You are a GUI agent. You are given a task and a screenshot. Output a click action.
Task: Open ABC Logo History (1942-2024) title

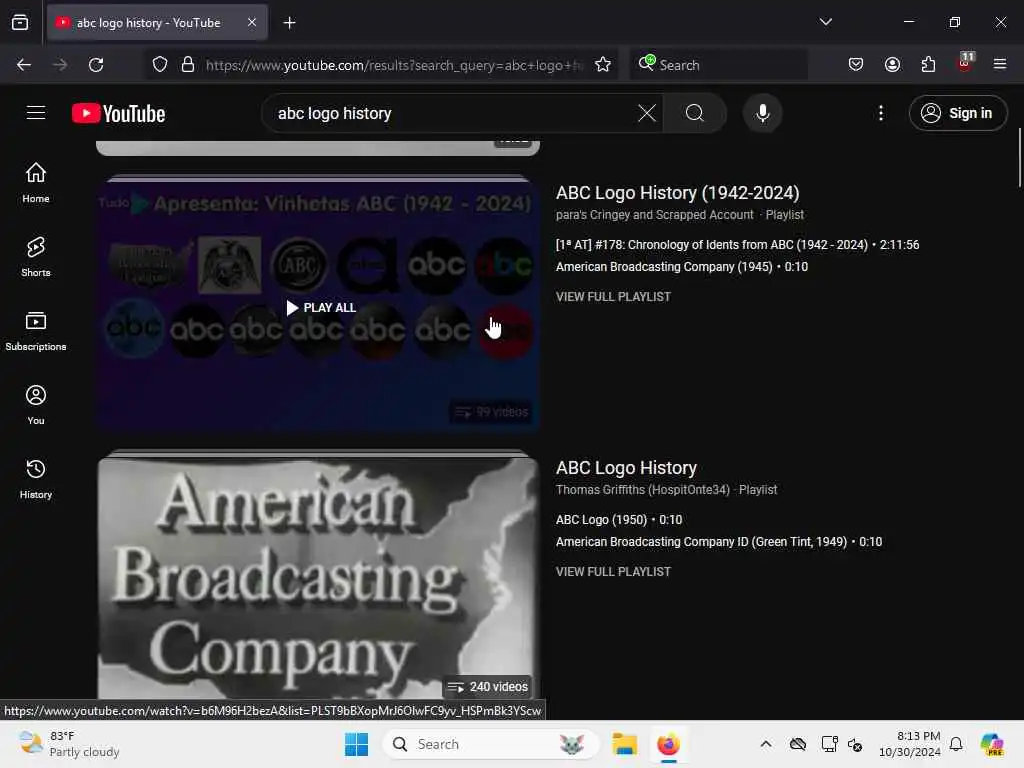677,193
